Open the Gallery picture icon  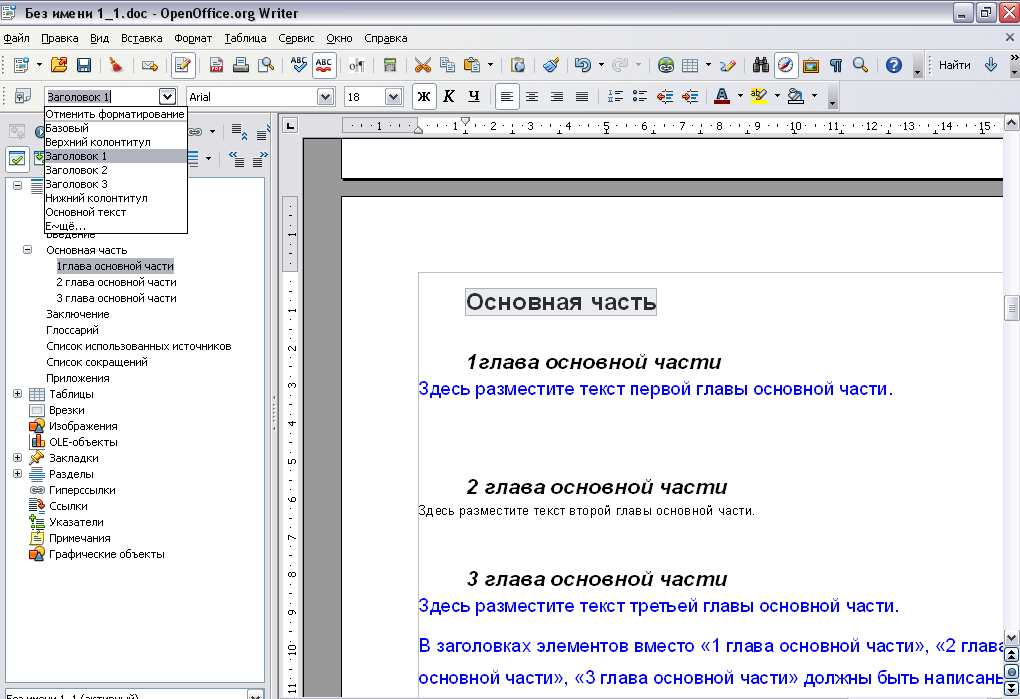pos(811,65)
